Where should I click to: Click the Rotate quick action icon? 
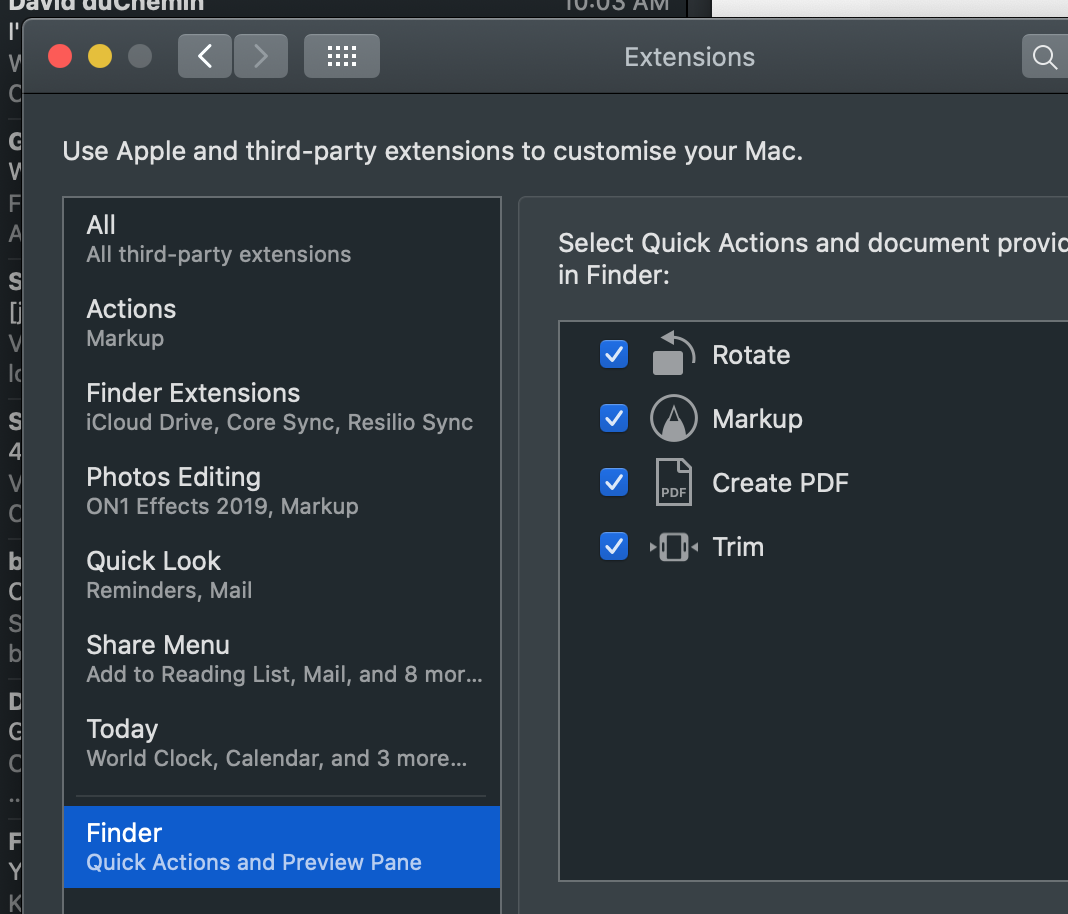pyautogui.click(x=673, y=355)
